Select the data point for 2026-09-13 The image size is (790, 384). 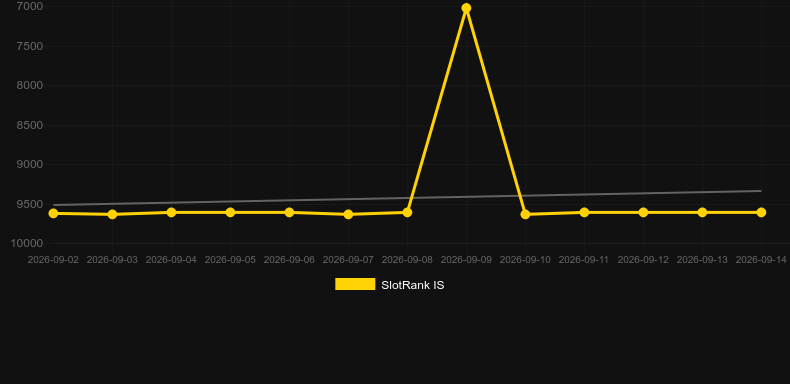[x=702, y=212]
